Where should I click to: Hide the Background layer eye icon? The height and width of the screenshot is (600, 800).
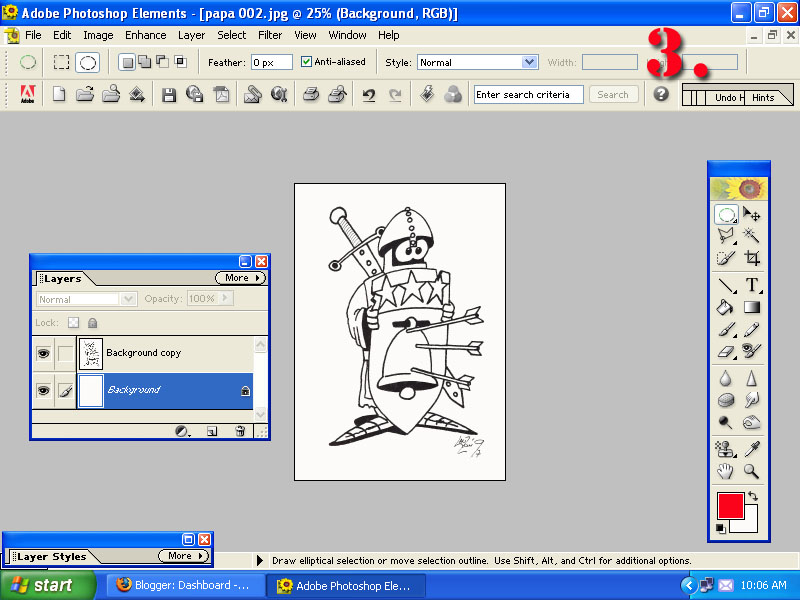point(43,391)
